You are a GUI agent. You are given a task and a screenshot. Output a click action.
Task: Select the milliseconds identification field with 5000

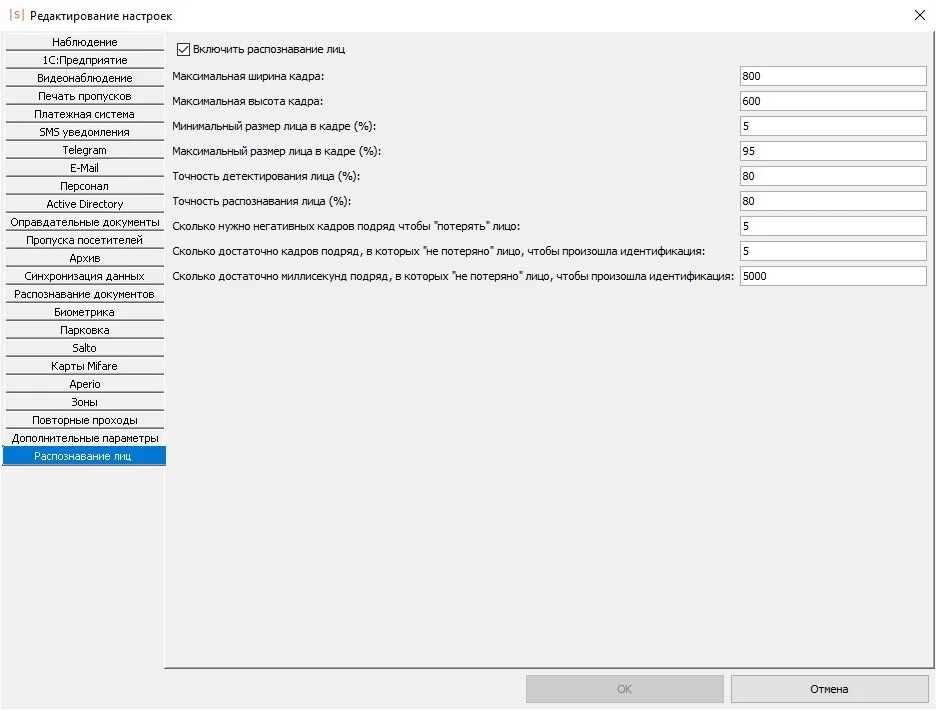833,276
